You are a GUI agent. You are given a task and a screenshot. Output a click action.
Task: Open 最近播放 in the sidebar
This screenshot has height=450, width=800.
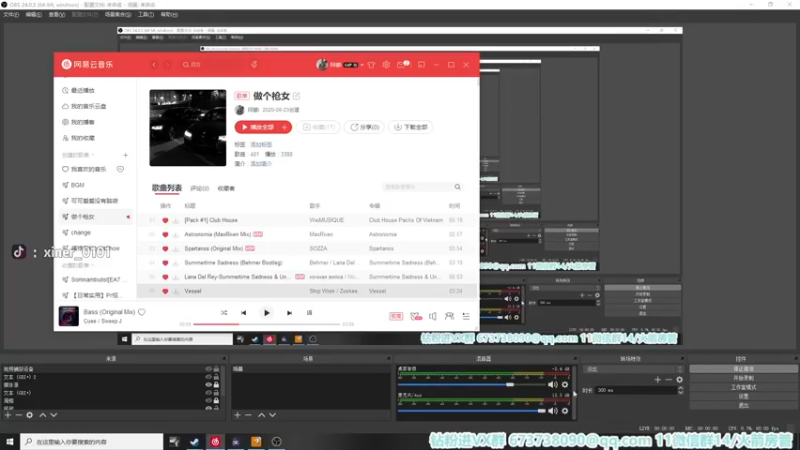tap(83, 90)
